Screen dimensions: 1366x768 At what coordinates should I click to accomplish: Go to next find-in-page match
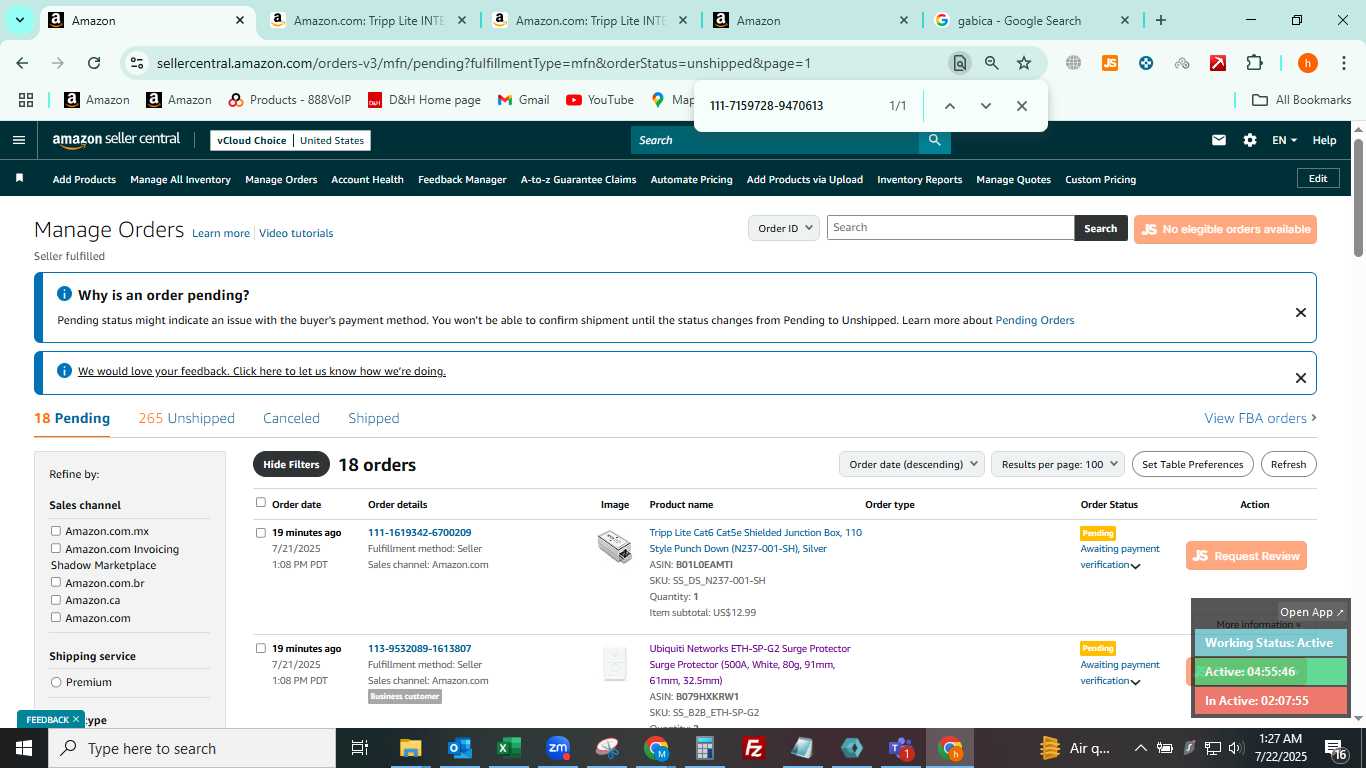[x=986, y=106]
